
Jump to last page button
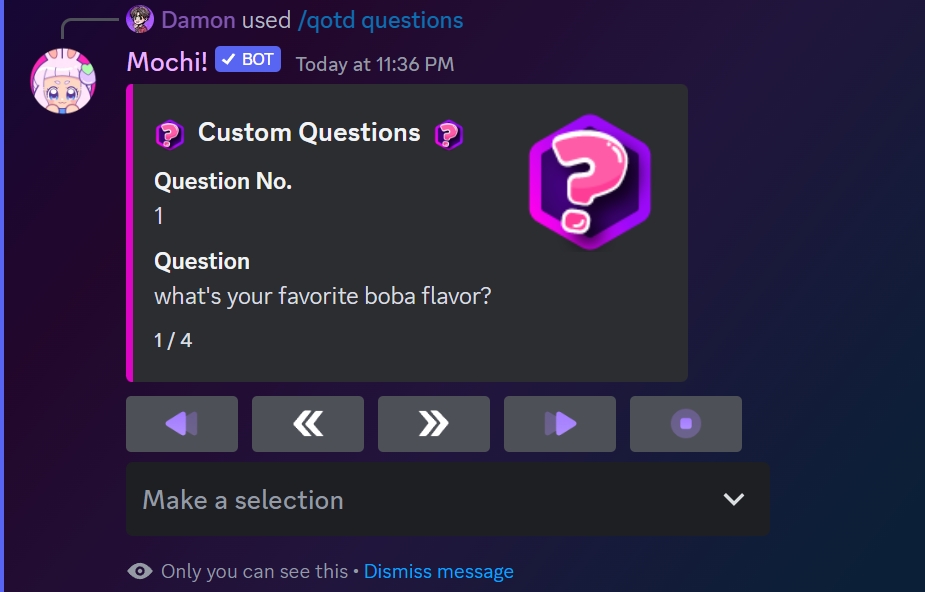pos(560,424)
